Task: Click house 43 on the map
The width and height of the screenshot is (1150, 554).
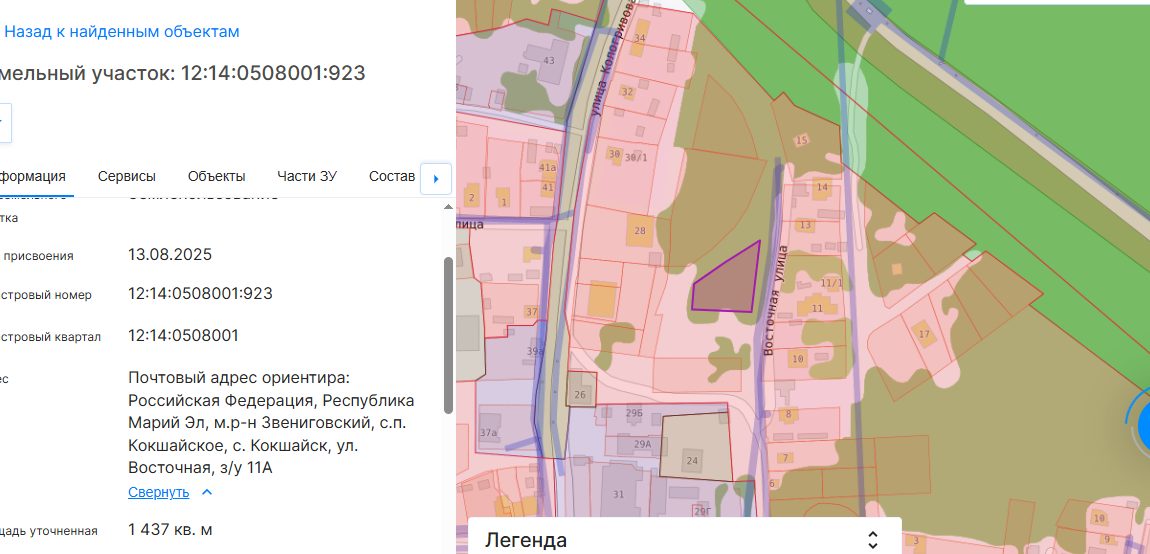Action: point(549,60)
